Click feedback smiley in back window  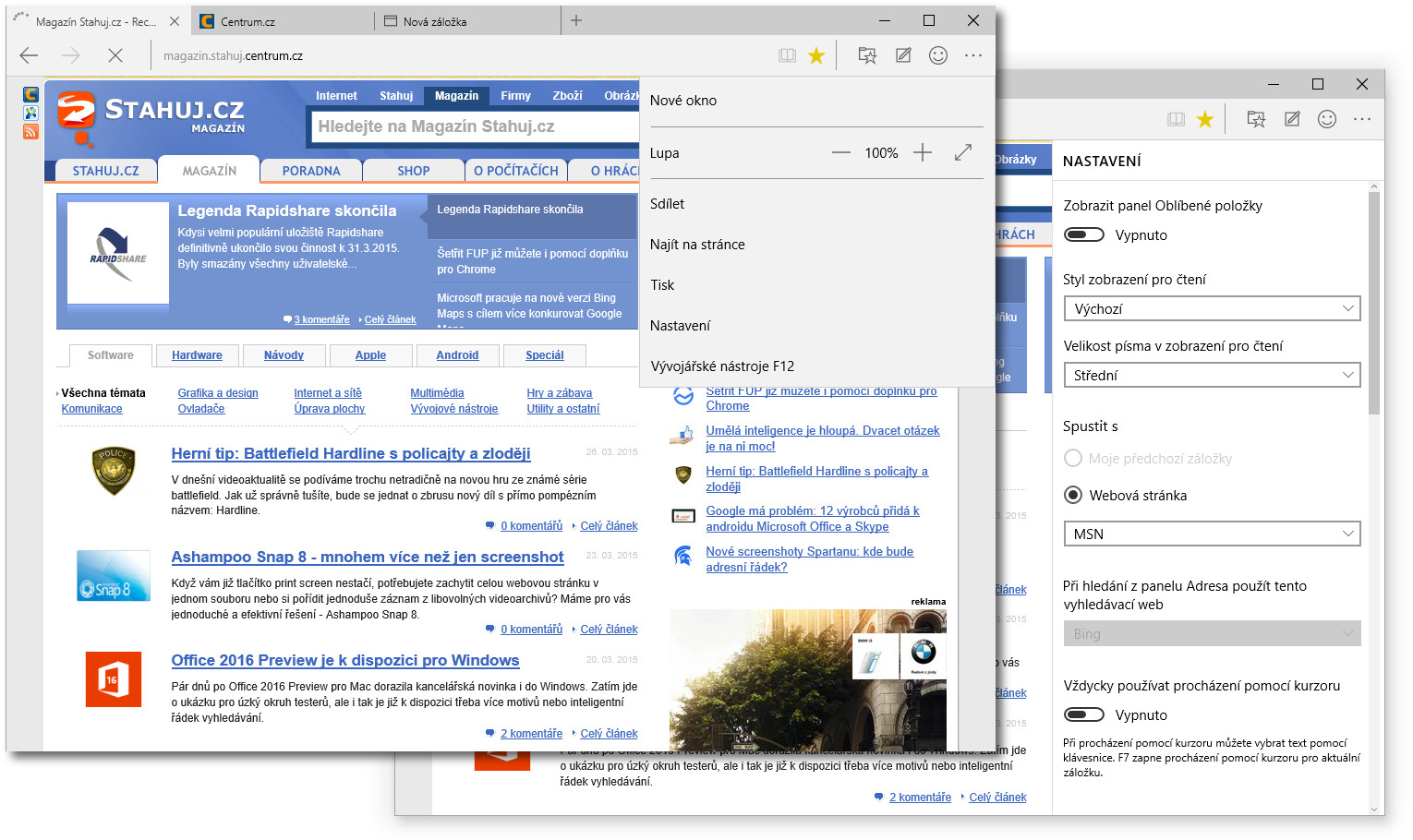pos(1327,119)
